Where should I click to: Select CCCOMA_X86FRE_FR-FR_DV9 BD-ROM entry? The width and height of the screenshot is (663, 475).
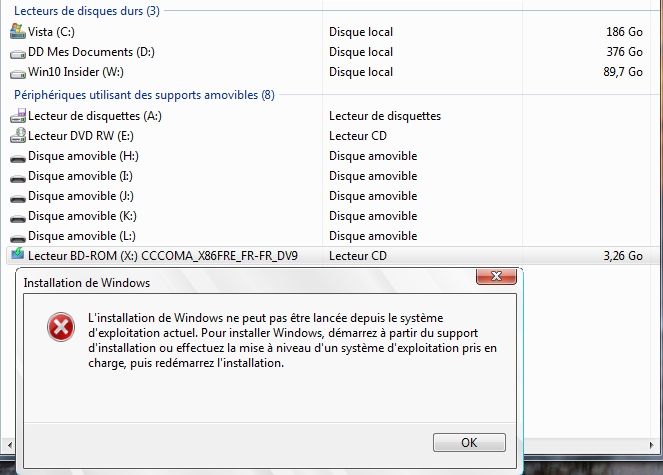[163, 256]
